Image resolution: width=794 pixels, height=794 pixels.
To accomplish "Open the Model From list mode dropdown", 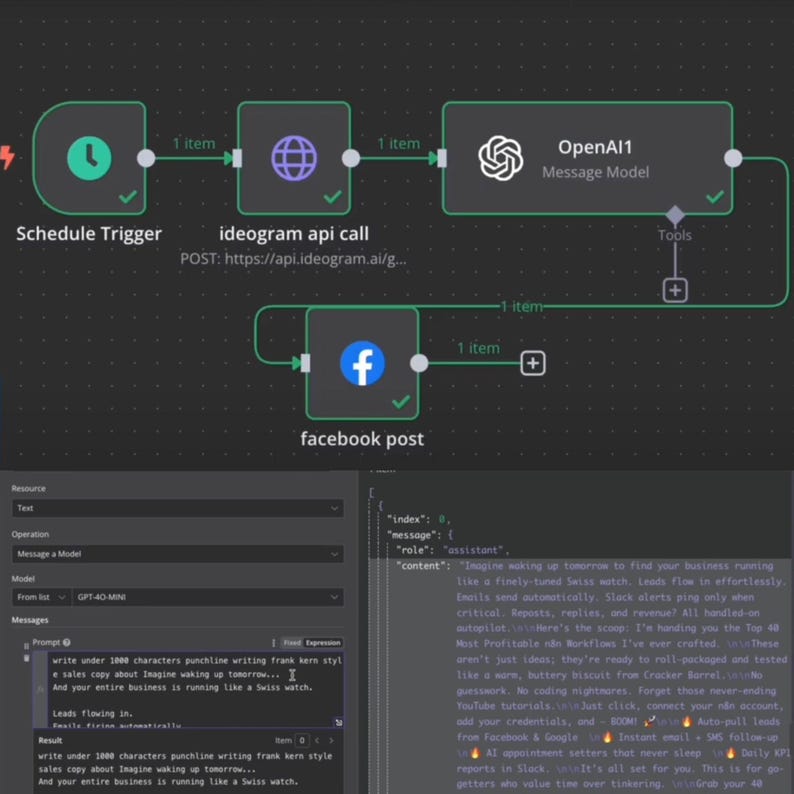I will (41, 597).
